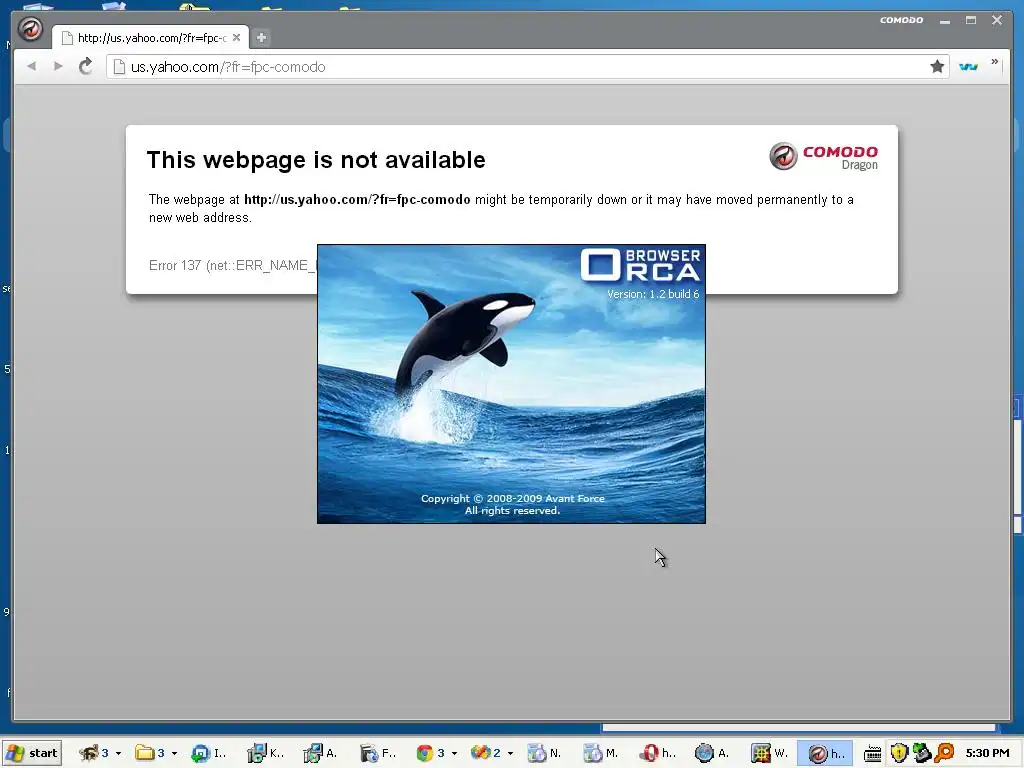Click the 'A.' taskbar button next to 'K..'
Viewport: 1024px width, 768px height.
pos(322,753)
